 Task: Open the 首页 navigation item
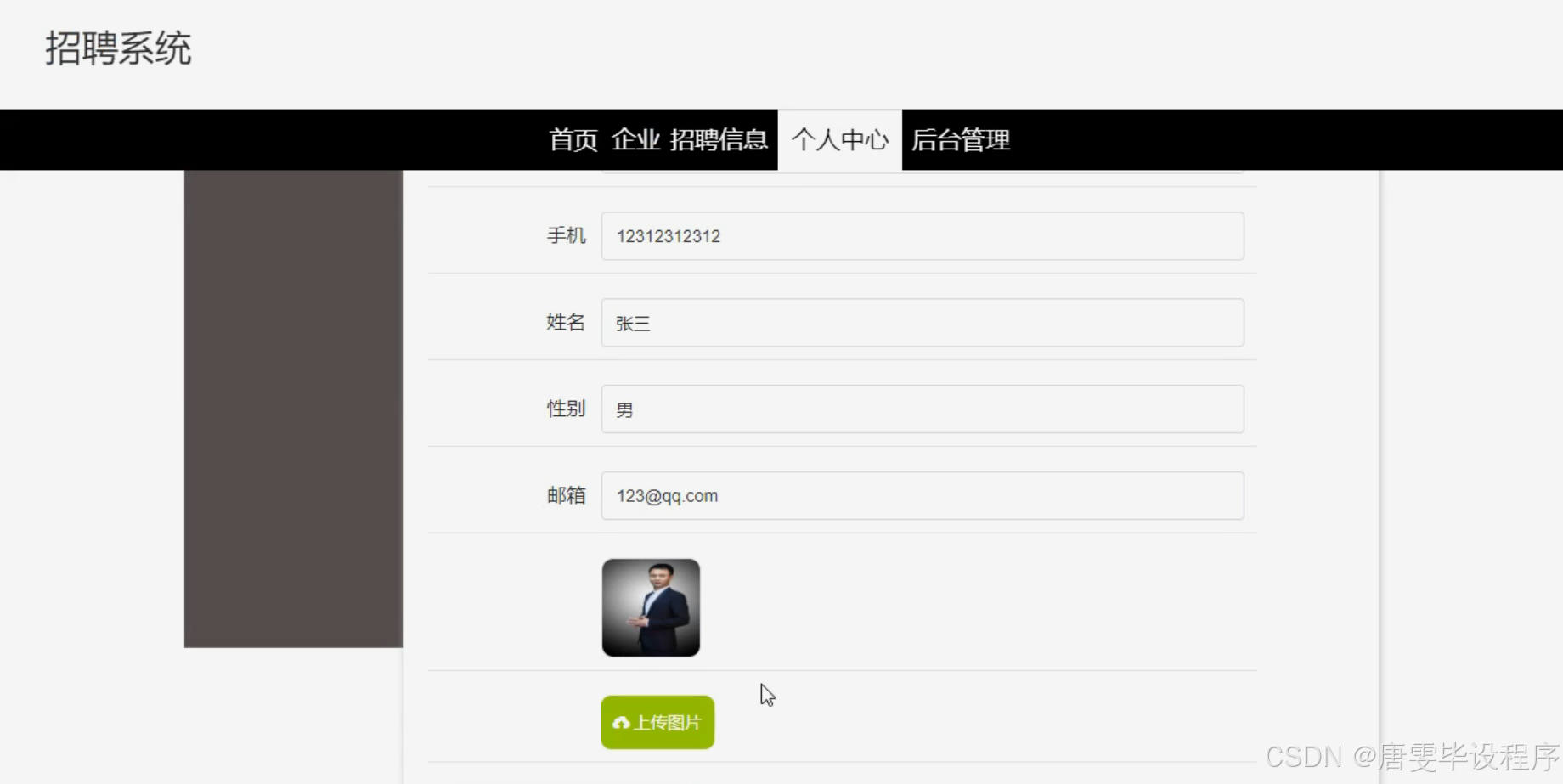click(x=573, y=140)
